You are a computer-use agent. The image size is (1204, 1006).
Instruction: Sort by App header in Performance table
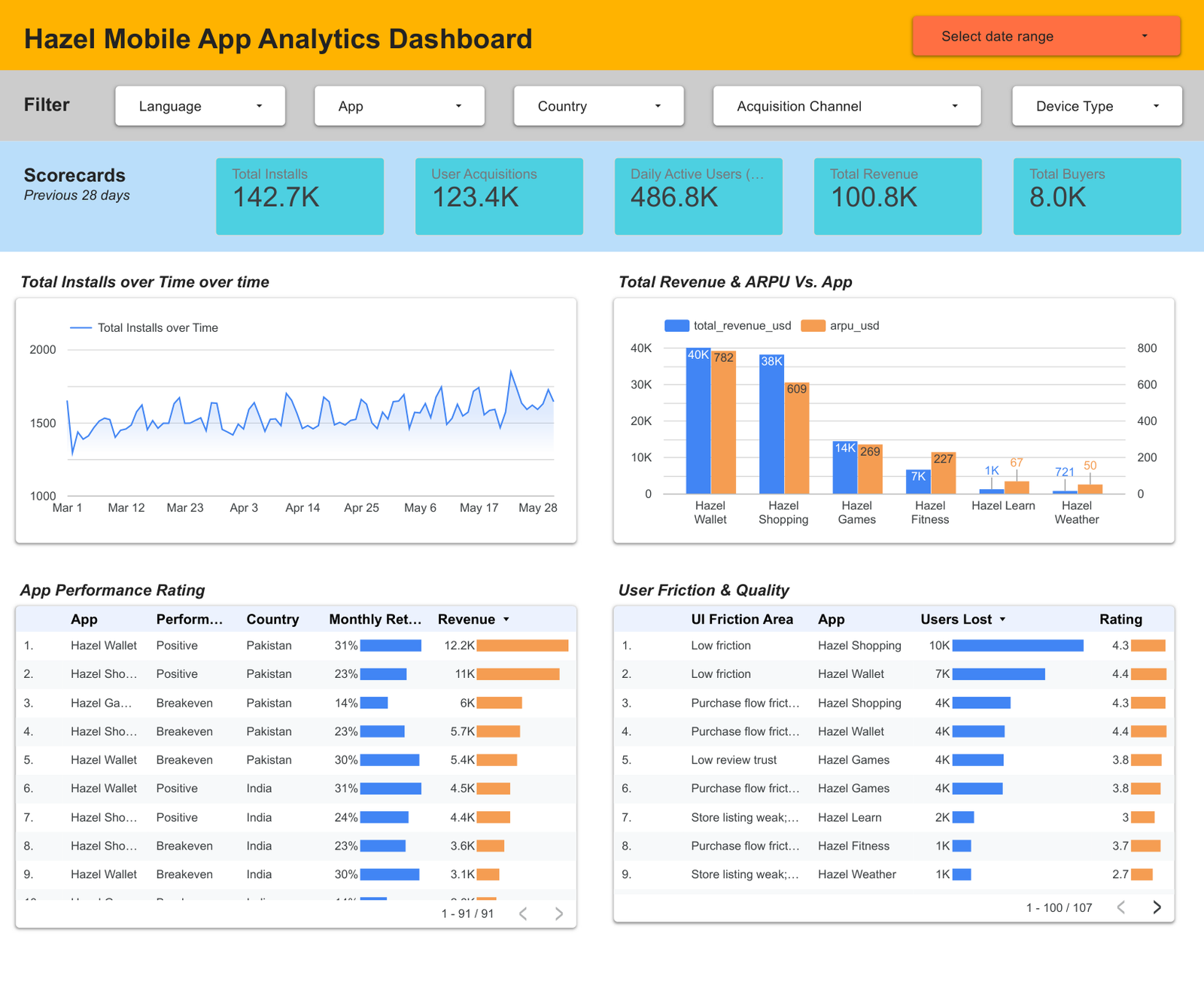tap(84, 619)
